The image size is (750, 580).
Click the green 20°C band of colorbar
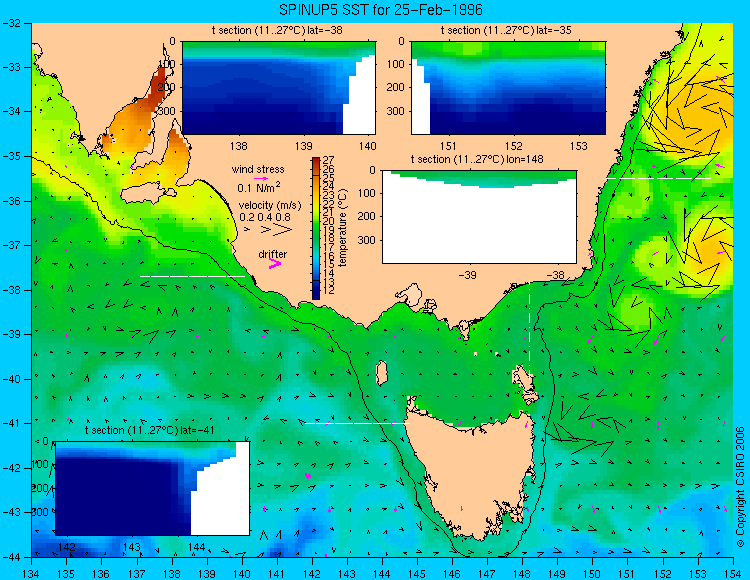coord(316,222)
